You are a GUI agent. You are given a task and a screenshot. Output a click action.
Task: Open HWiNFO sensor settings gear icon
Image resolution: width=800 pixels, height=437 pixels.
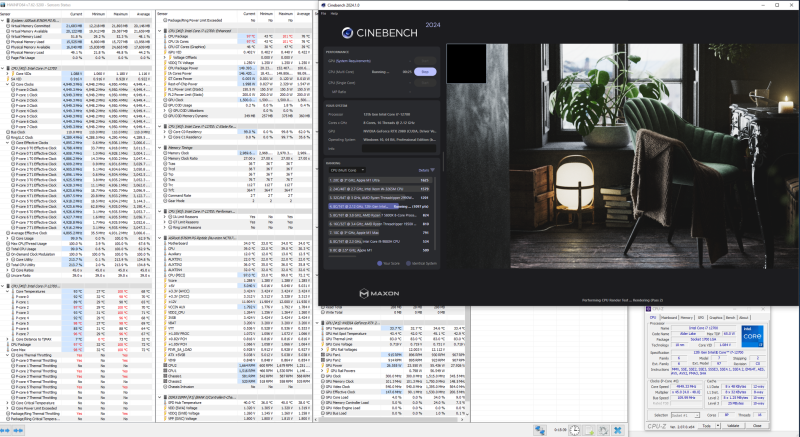point(603,430)
